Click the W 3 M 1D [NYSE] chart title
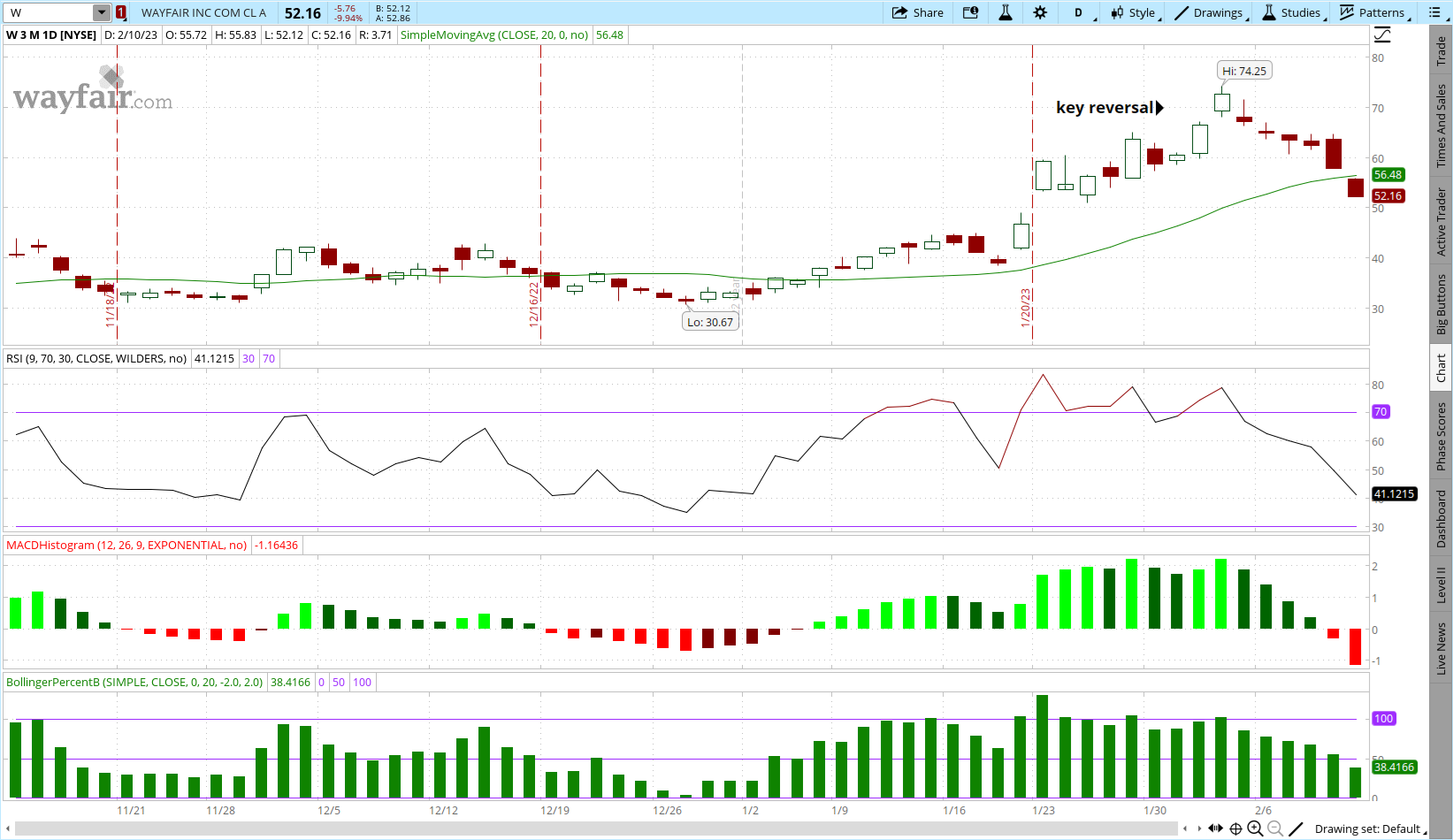This screenshot has width=1453, height=840. (51, 35)
